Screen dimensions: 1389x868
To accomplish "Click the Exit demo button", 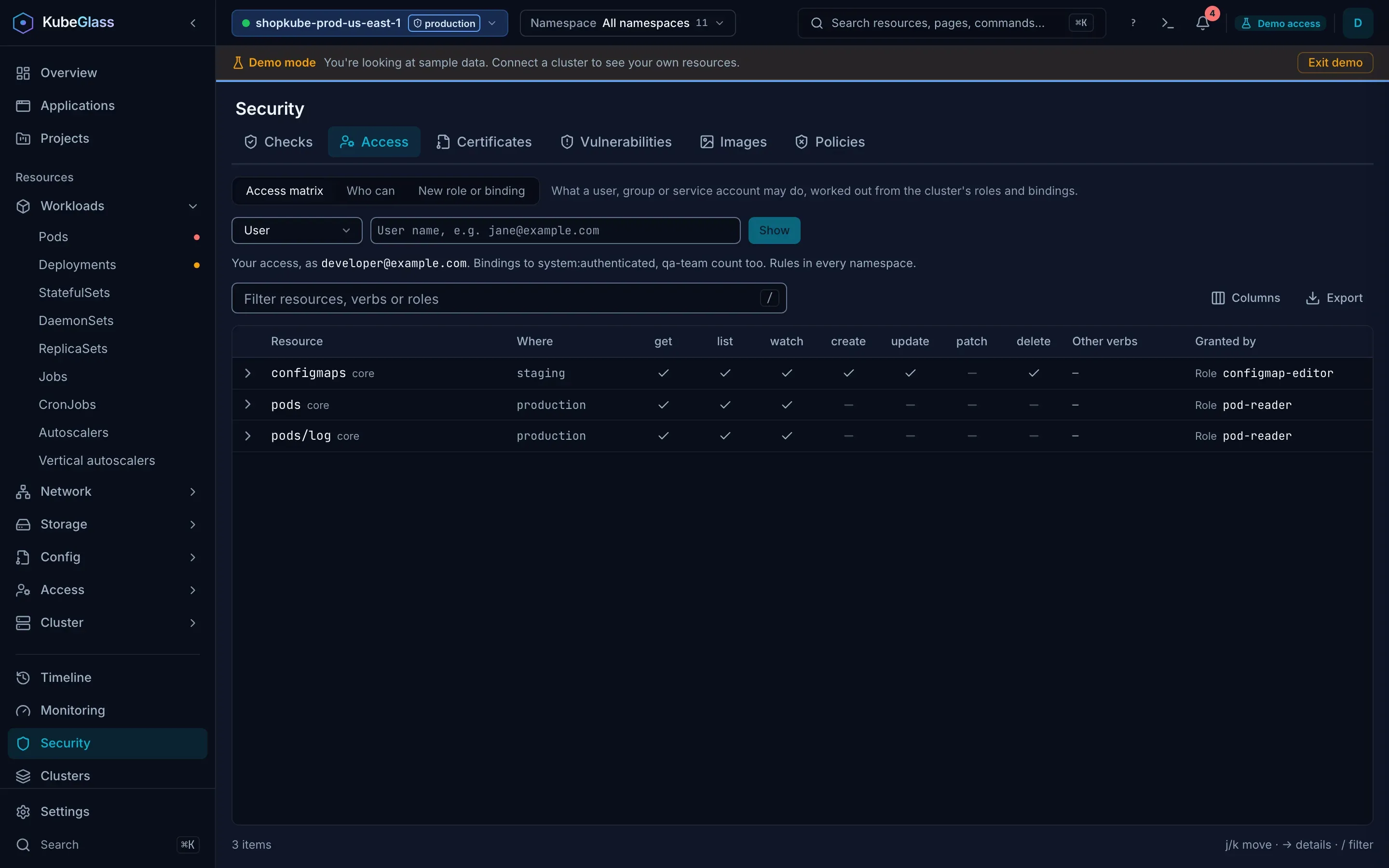I will pyautogui.click(x=1335, y=63).
